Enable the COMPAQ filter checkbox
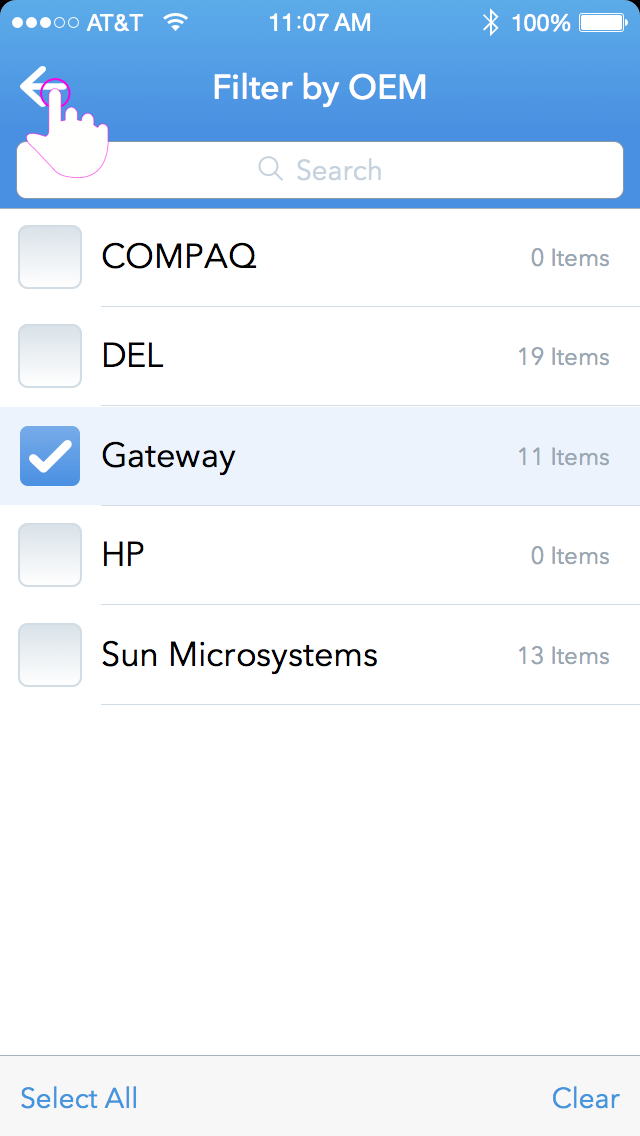This screenshot has height=1136, width=640. pos(49,257)
